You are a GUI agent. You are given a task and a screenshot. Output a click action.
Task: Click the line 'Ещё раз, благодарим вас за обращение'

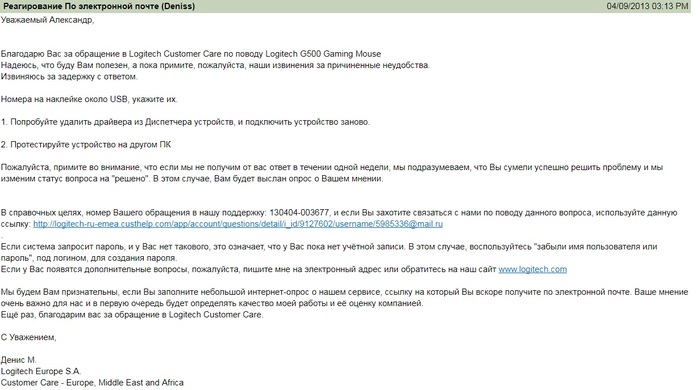[x=132, y=315]
